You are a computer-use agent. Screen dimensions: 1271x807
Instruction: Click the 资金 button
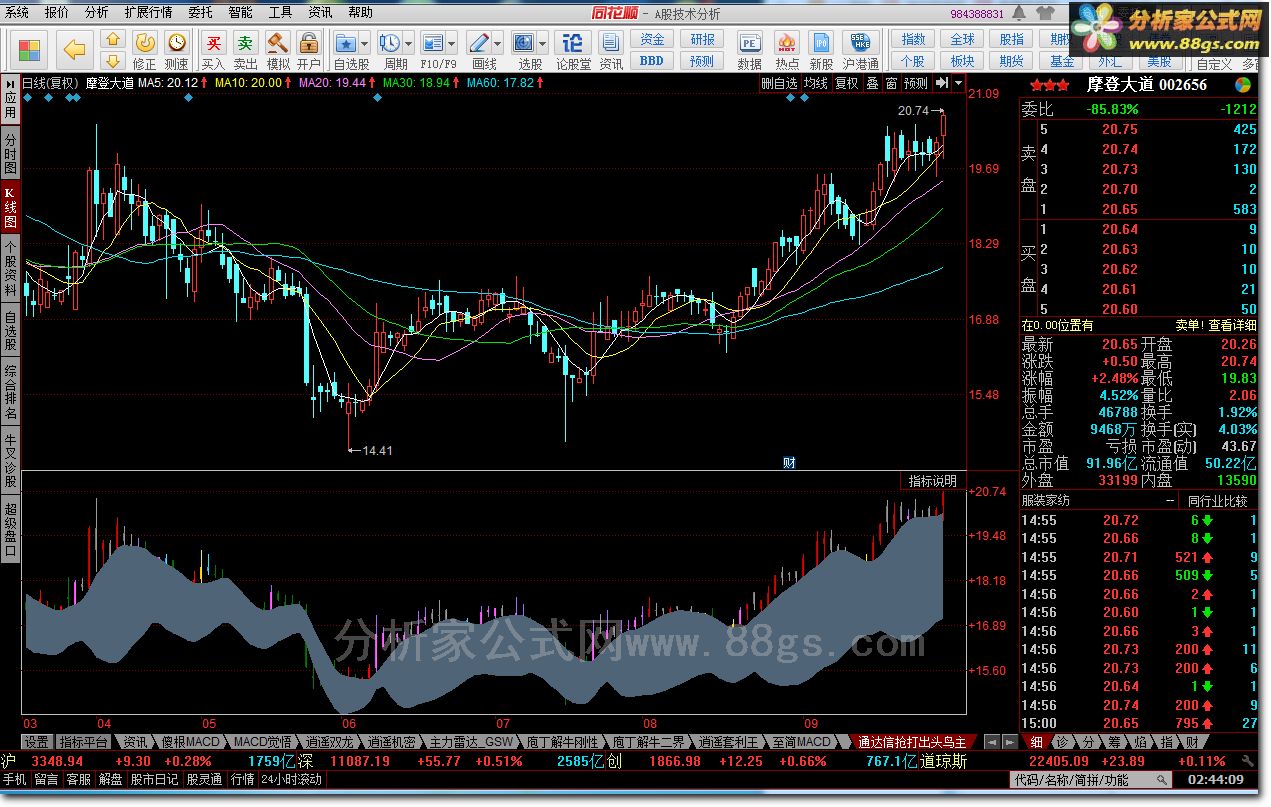652,39
